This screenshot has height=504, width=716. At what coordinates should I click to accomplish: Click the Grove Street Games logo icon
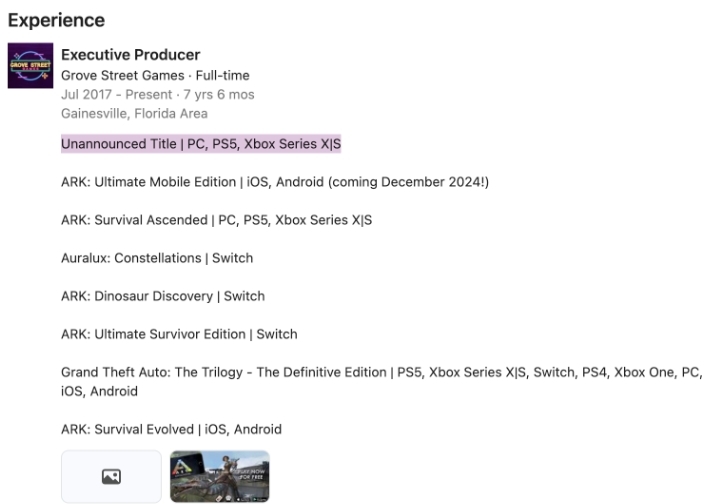30,65
